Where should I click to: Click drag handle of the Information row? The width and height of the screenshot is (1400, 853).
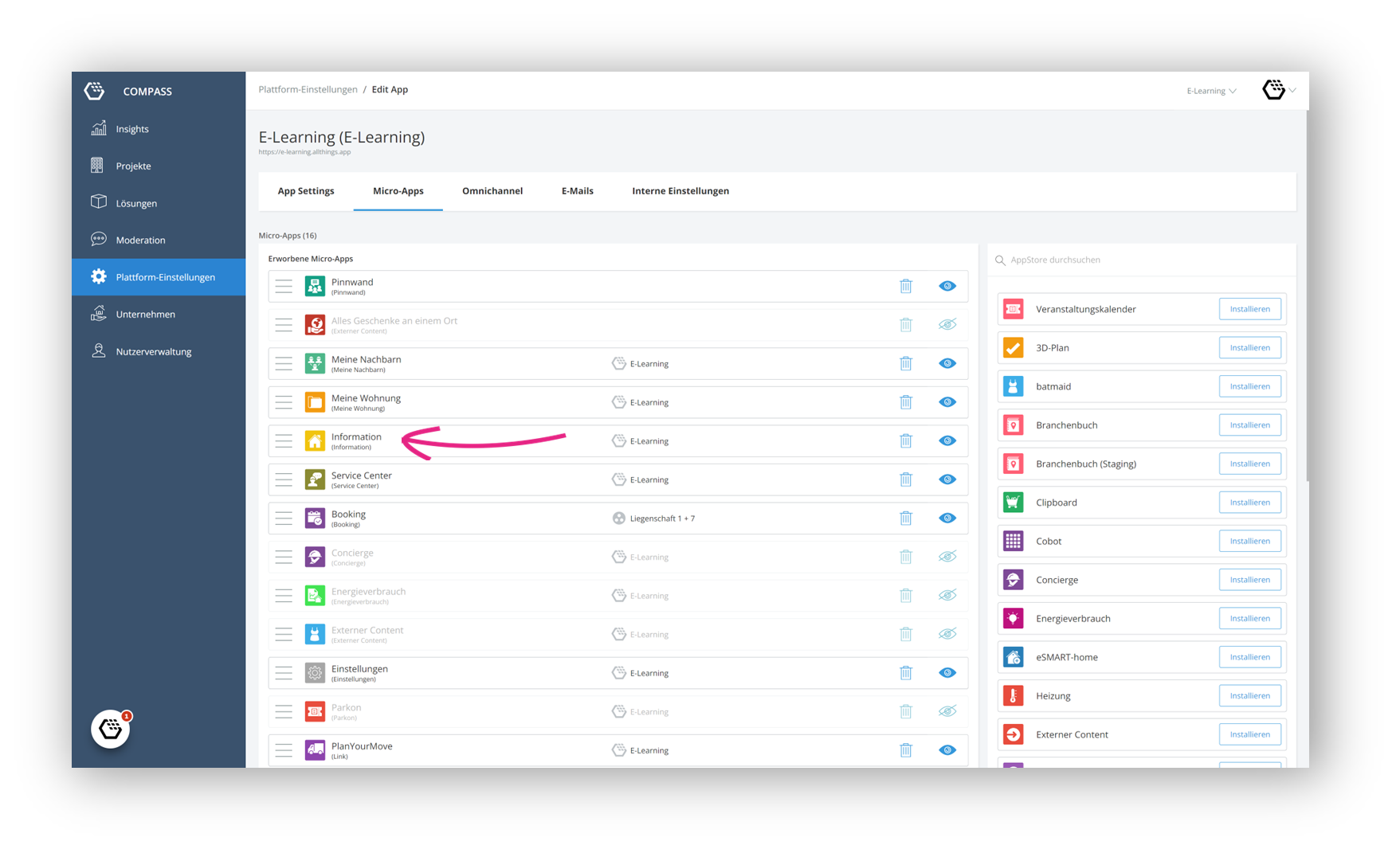[x=284, y=440]
